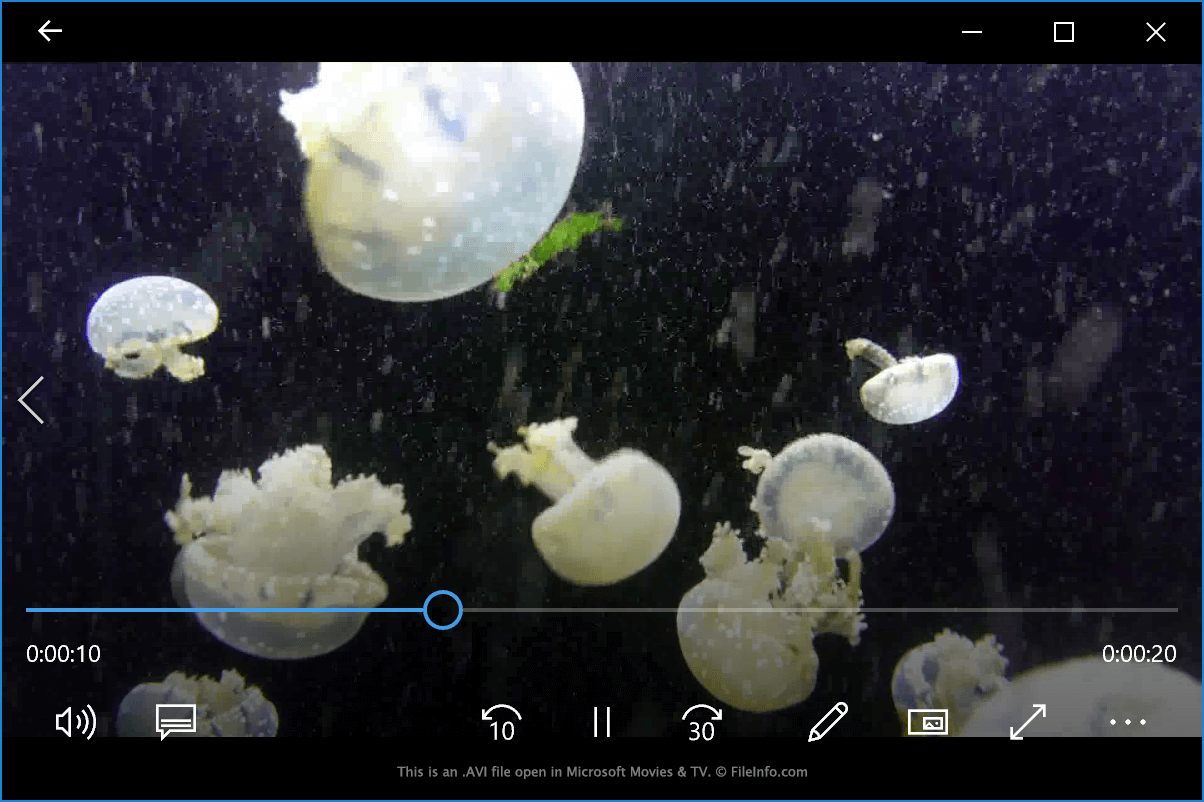1204x802 pixels.
Task: Maximize the Movies & TV window
Action: click(1064, 32)
